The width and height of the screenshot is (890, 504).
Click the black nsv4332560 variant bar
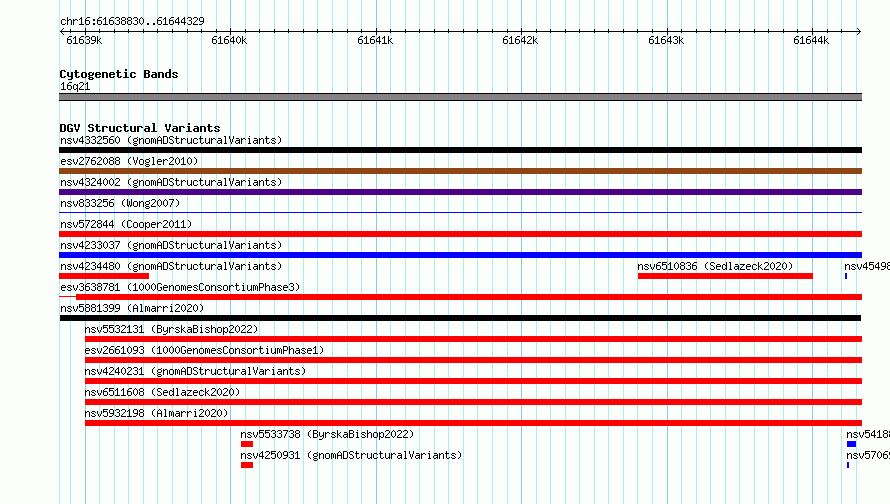click(460, 150)
